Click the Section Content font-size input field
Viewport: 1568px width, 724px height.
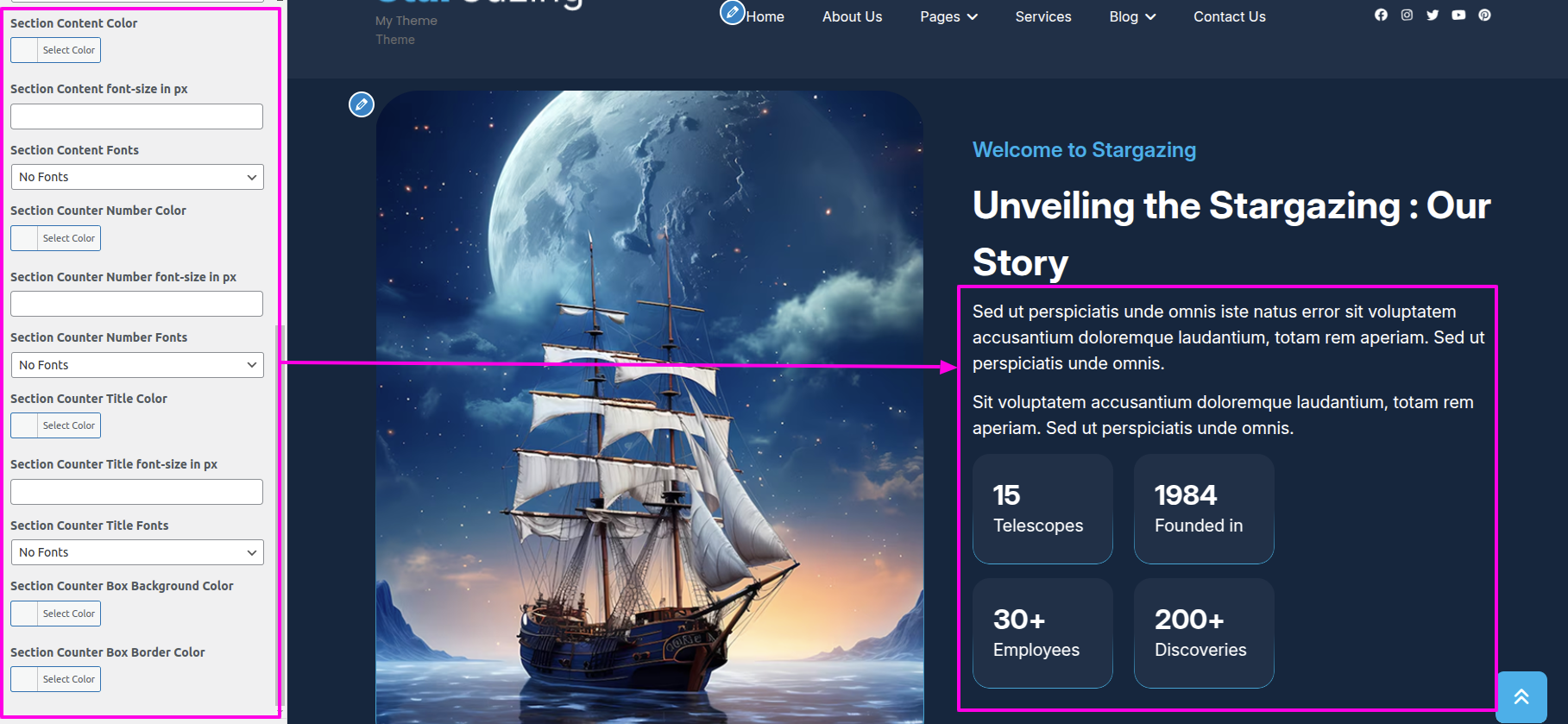tap(136, 116)
